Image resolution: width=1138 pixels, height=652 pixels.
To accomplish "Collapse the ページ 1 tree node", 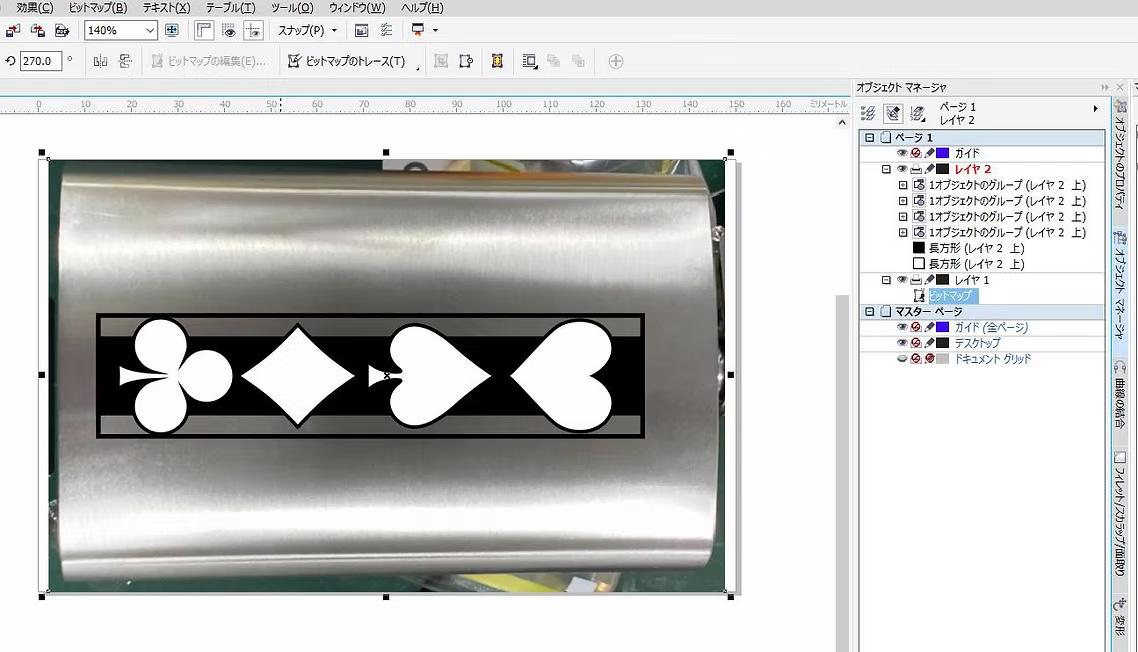I will 870,137.
